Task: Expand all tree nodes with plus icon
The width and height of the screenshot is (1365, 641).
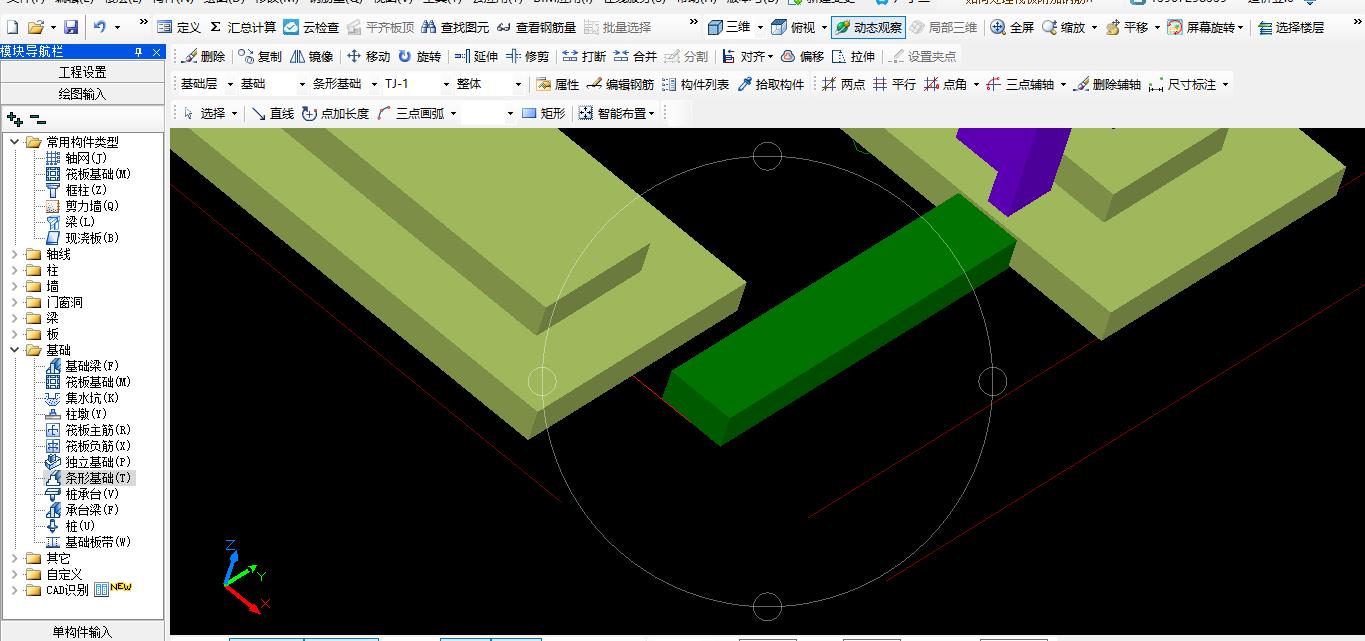Action: coord(15,119)
